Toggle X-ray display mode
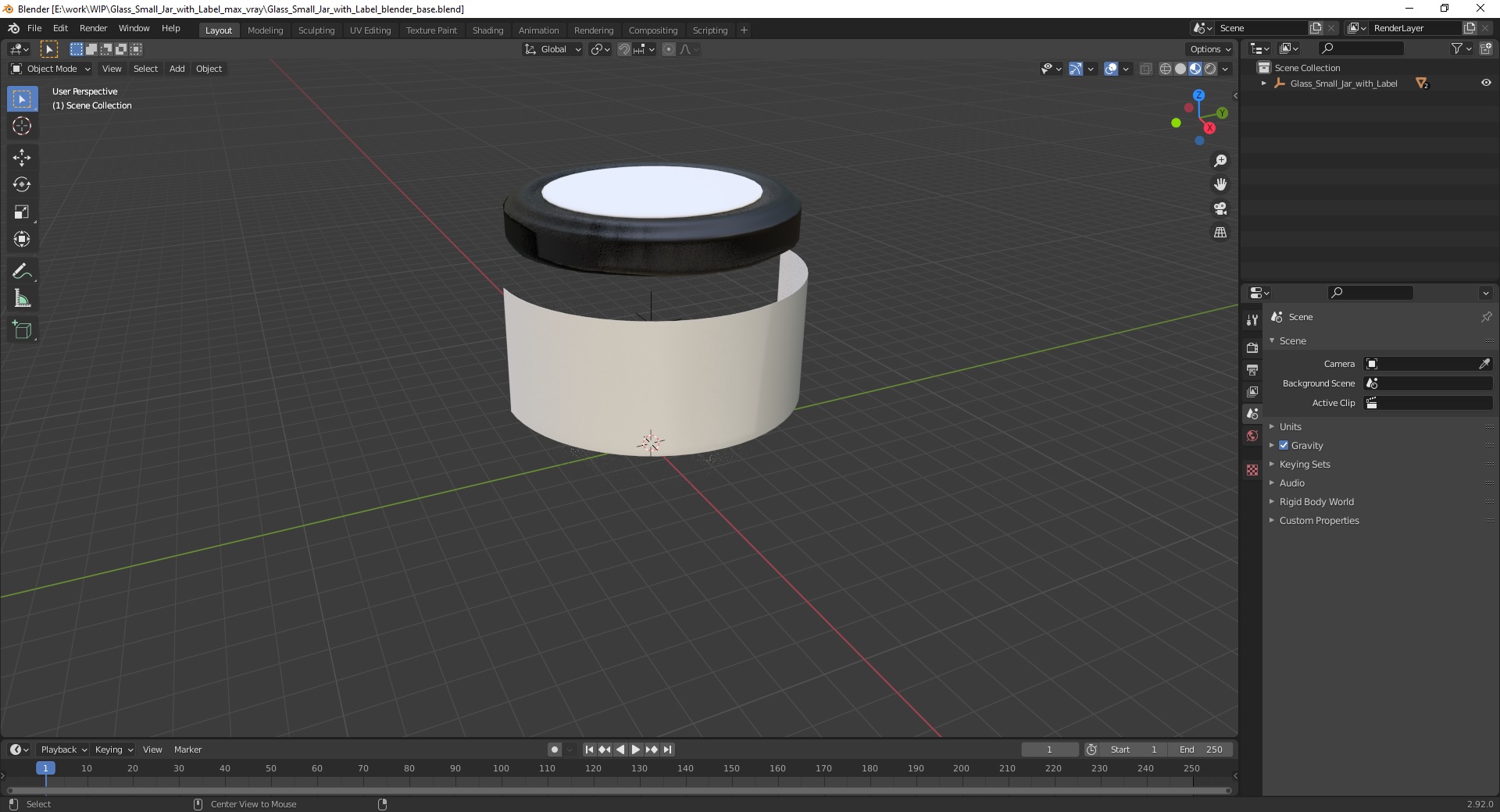Image resolution: width=1500 pixels, height=812 pixels. point(1145,69)
